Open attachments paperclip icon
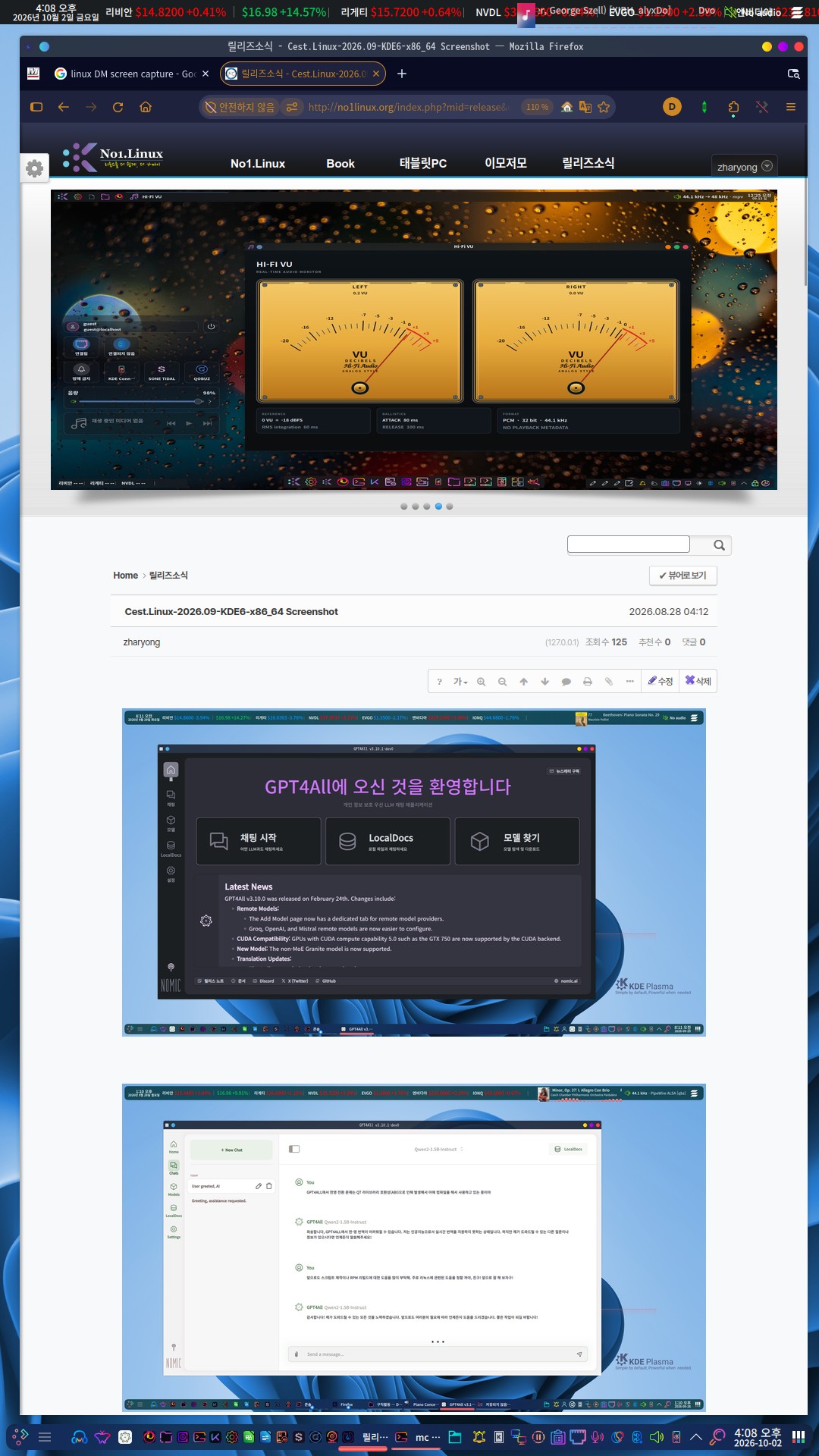The width and height of the screenshot is (819, 1456). 608,681
